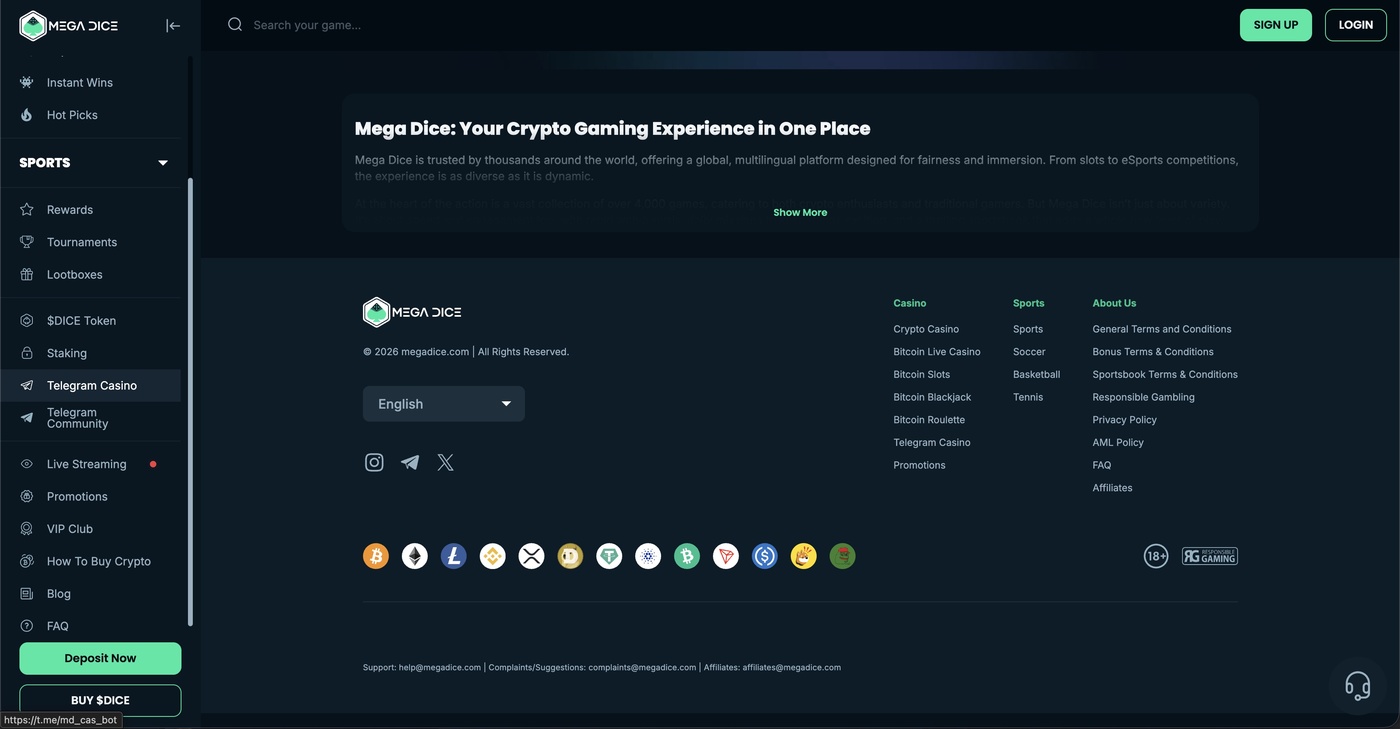Click the XRP coin icon
The height and width of the screenshot is (729, 1400).
(x=531, y=556)
